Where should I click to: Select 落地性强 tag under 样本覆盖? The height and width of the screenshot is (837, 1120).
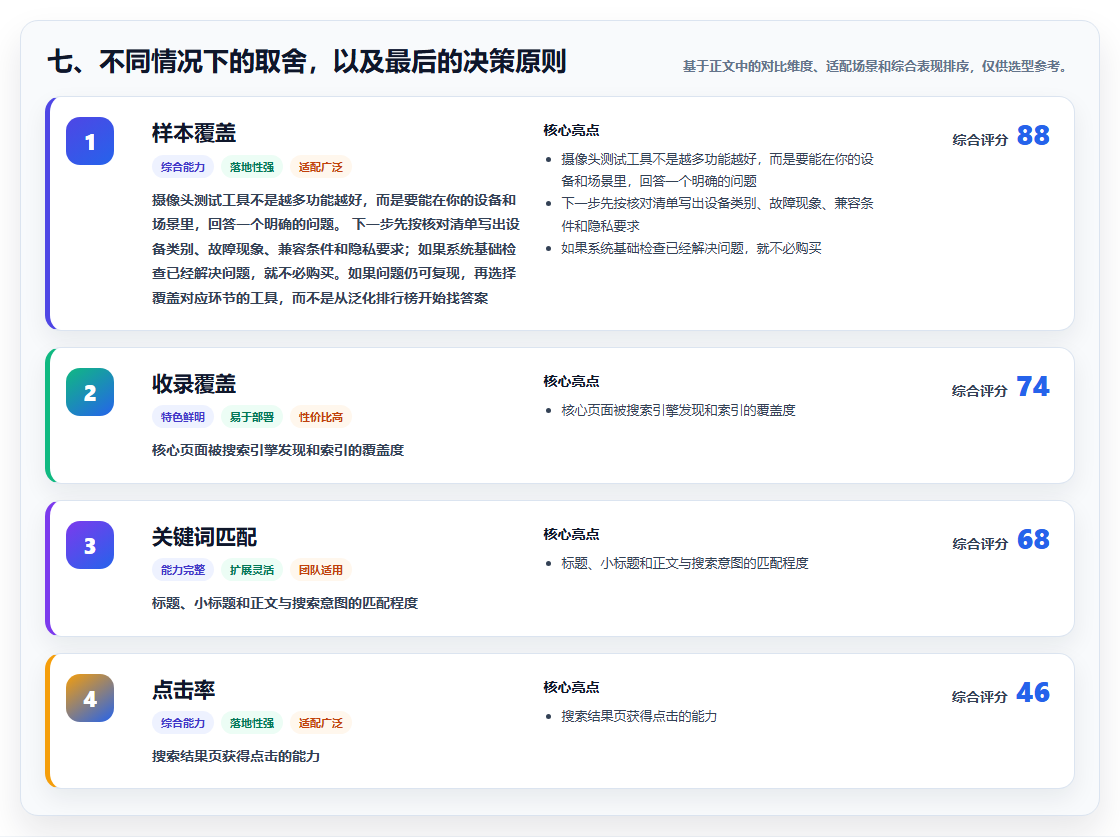(252, 167)
